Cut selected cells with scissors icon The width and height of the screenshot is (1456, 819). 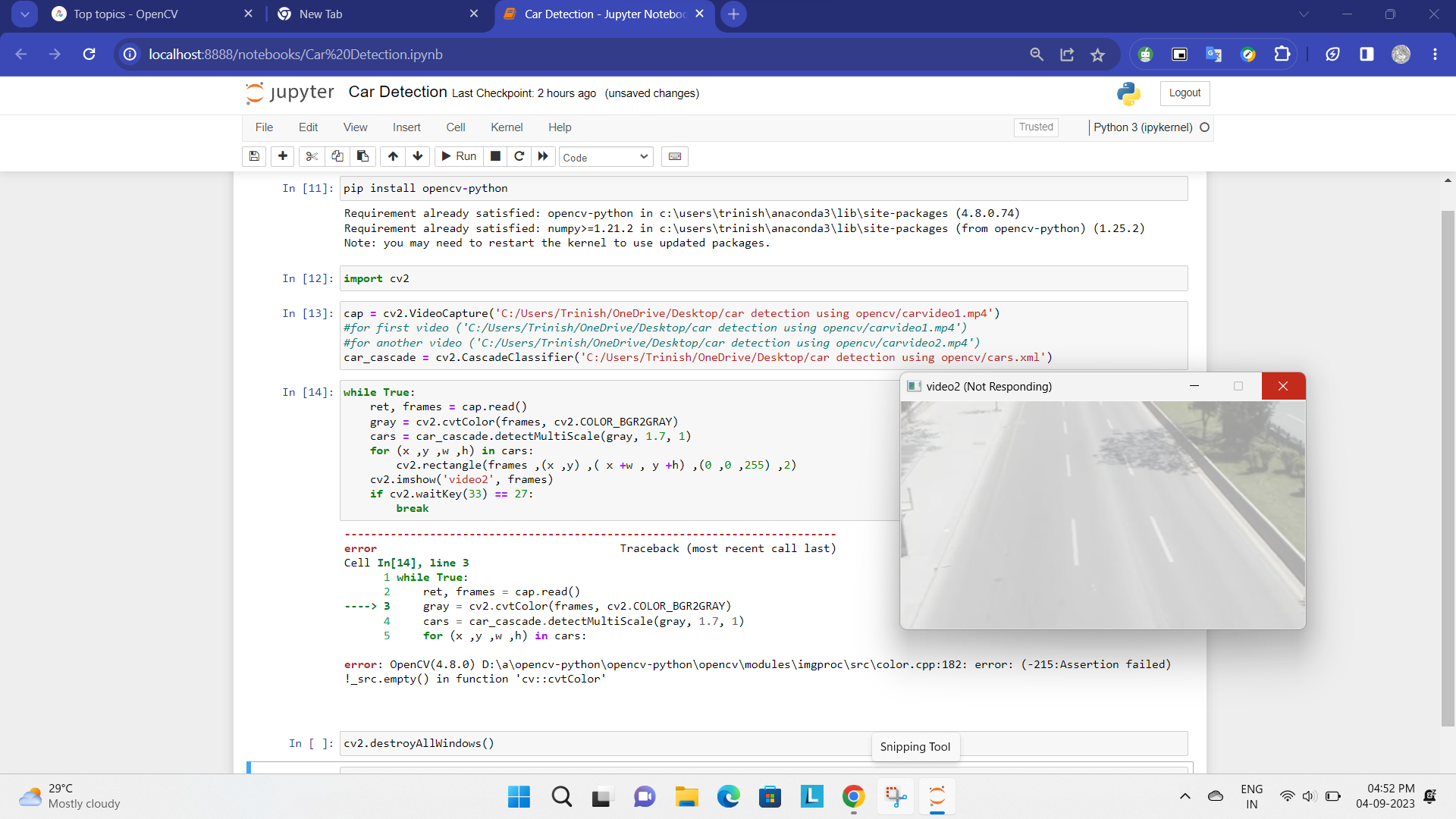pyautogui.click(x=311, y=156)
